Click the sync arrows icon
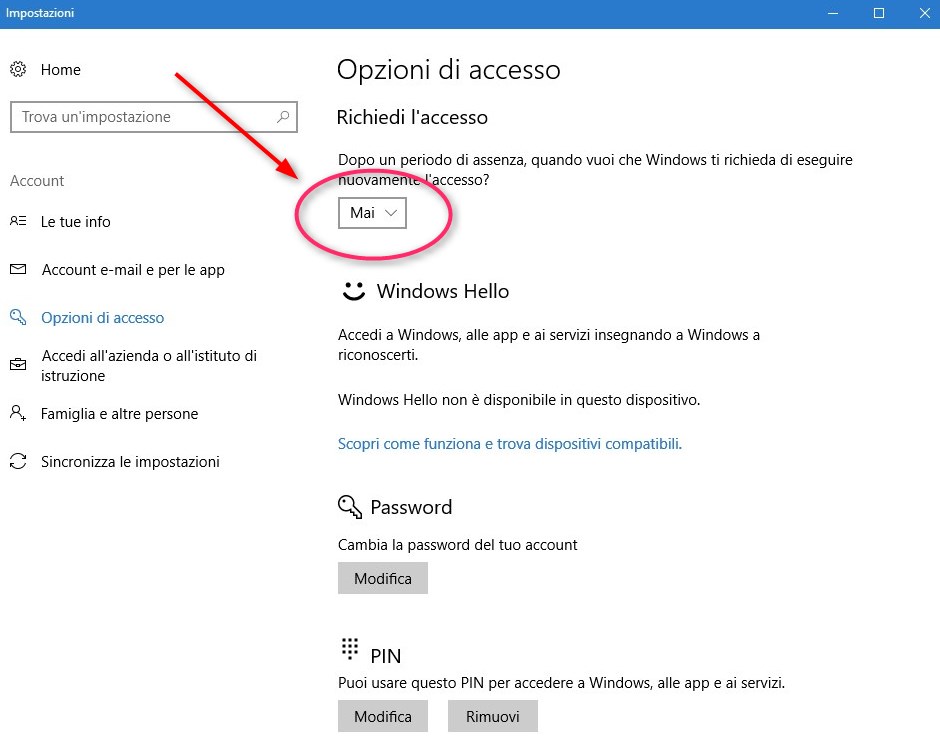Screen dimensions: 940x737 coord(18,461)
